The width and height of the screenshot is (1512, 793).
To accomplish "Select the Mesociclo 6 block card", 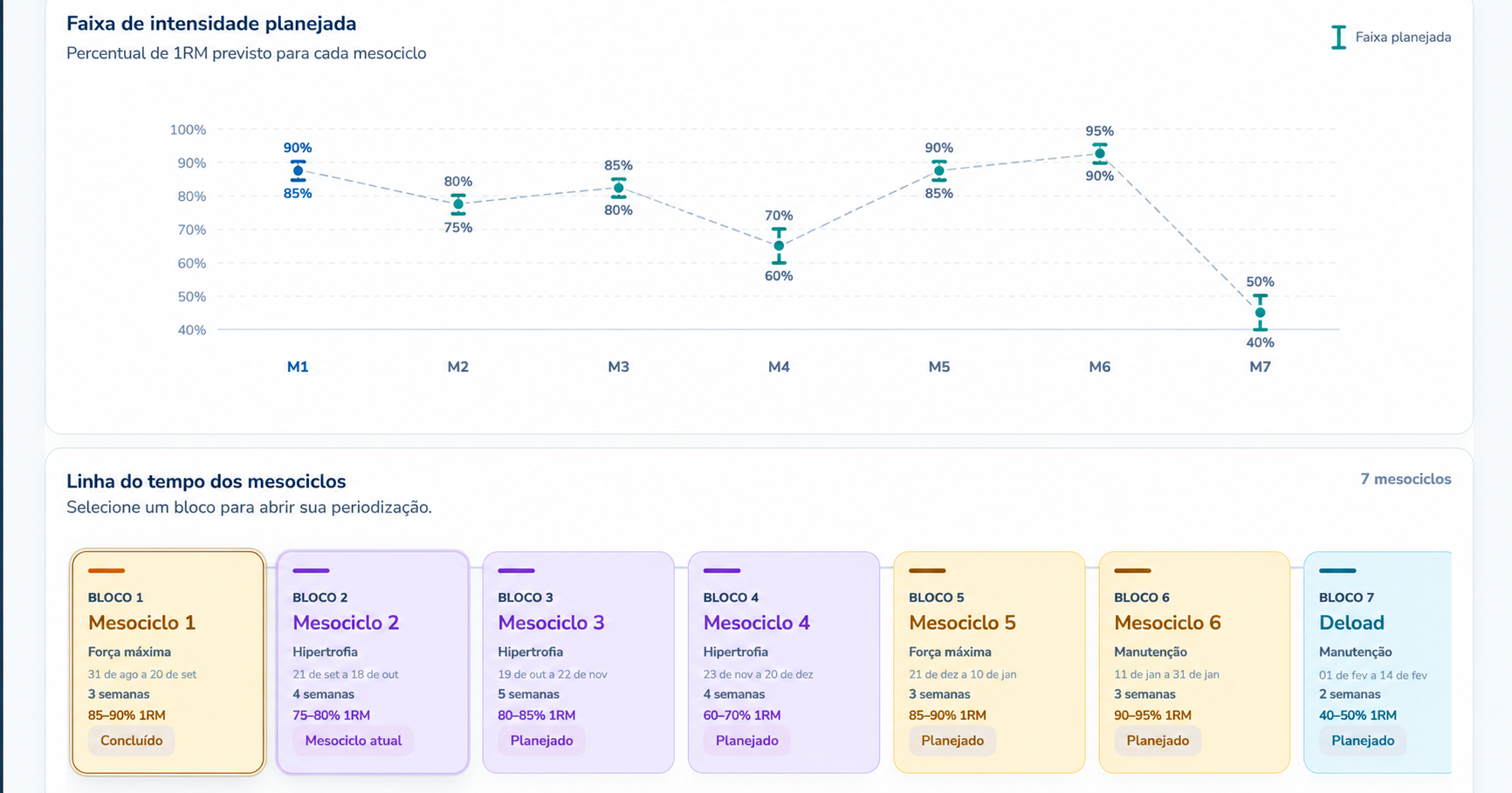I will pyautogui.click(x=1194, y=662).
